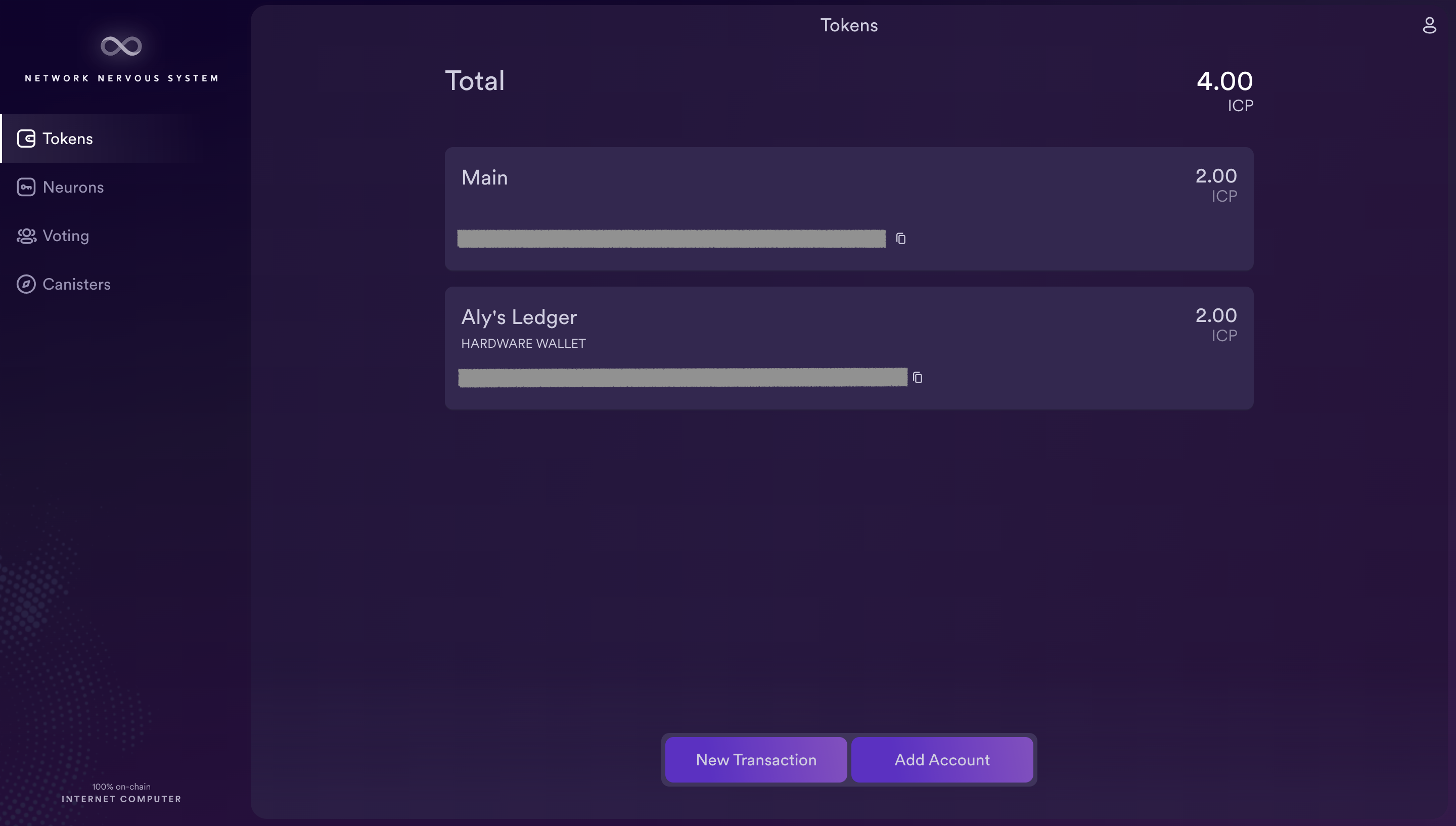The width and height of the screenshot is (1456, 826).
Task: Click the INTERNET COMPUTER footer text
Action: [x=121, y=799]
